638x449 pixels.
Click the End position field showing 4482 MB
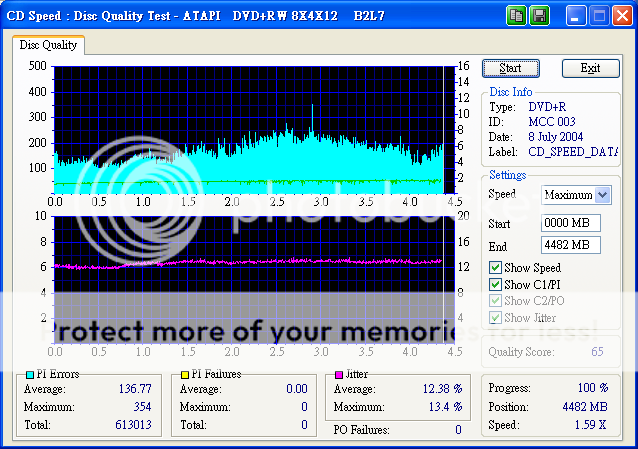tap(570, 244)
